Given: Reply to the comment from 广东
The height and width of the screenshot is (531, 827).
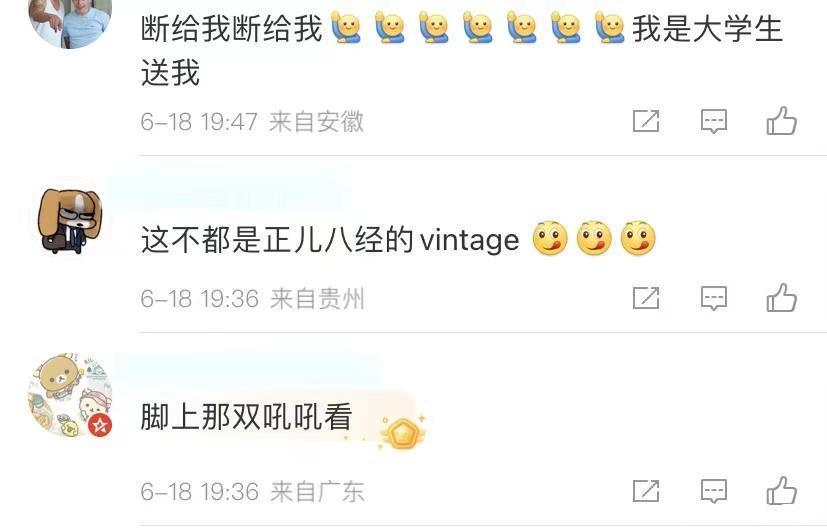Looking at the screenshot, I should pyautogui.click(x=714, y=491).
